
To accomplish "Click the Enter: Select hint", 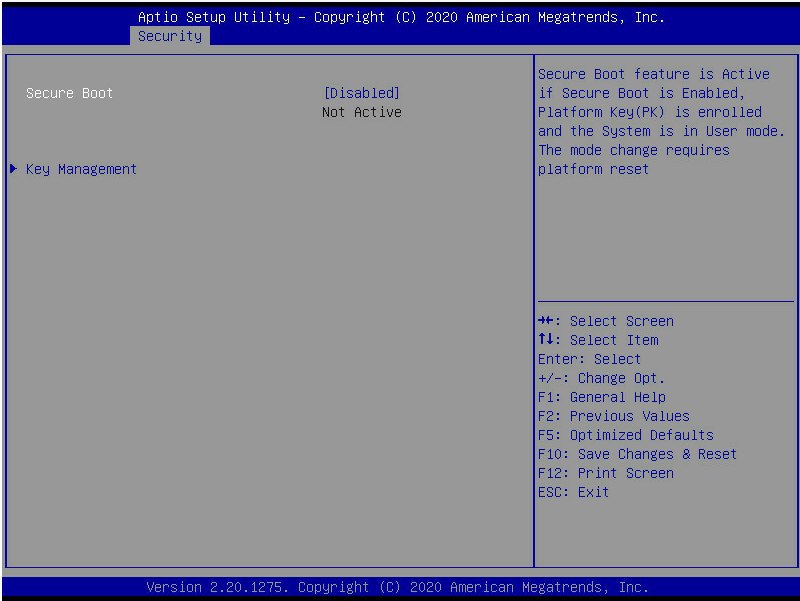I will tap(589, 359).
